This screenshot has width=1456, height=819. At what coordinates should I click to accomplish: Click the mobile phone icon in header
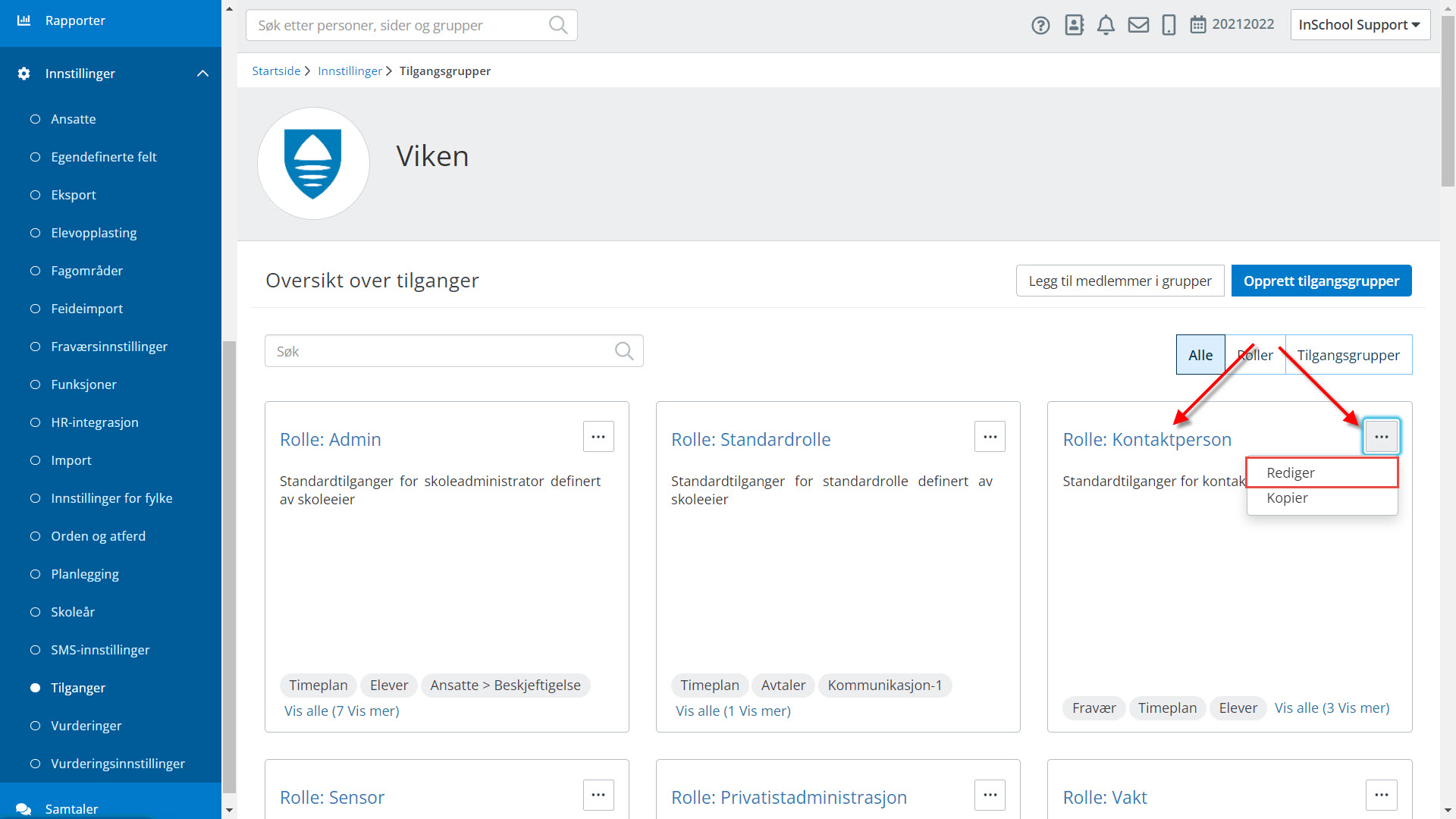[x=1169, y=25]
